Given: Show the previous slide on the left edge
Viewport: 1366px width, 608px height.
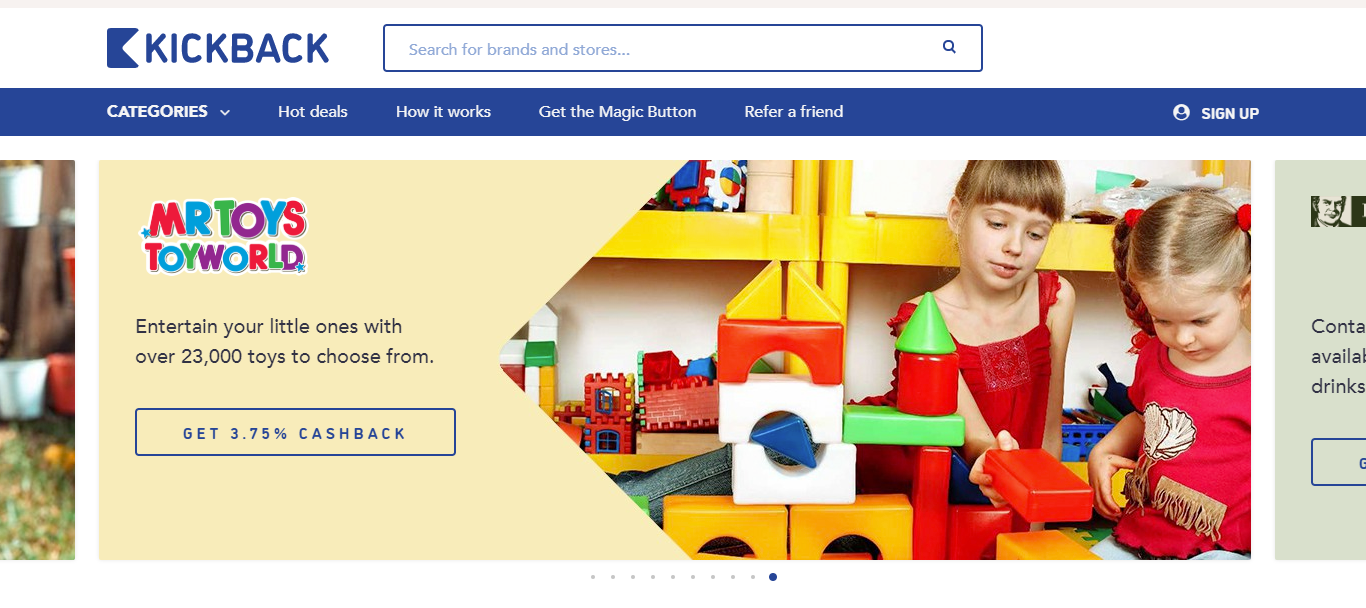Looking at the screenshot, I should tap(37, 360).
